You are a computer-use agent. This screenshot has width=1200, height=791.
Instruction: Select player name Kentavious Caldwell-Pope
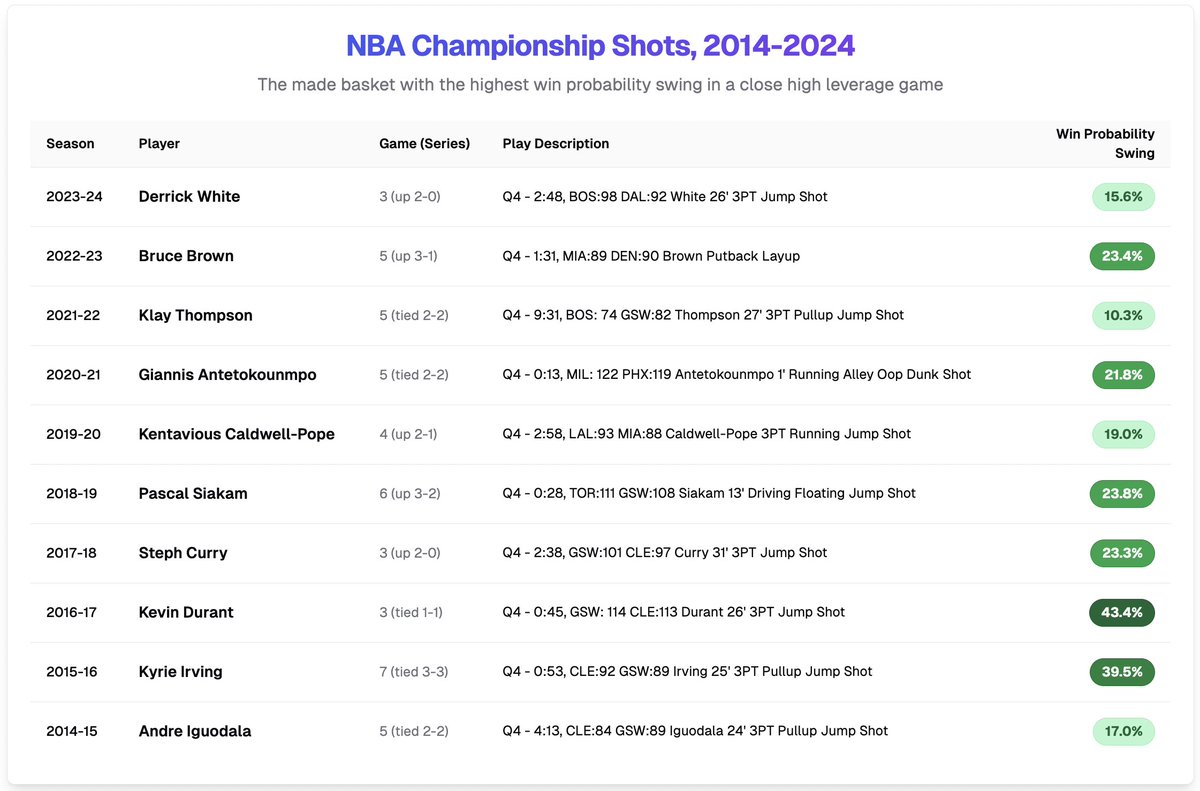236,434
